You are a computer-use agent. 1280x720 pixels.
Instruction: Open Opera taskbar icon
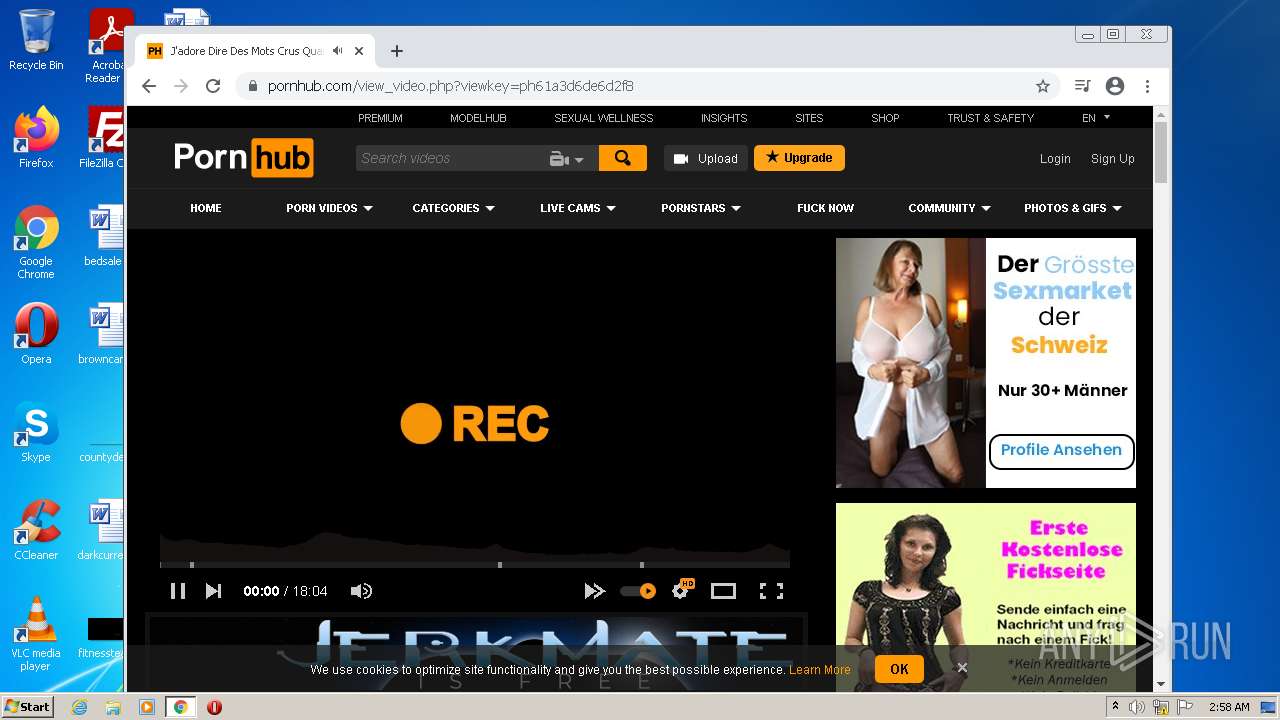point(214,707)
